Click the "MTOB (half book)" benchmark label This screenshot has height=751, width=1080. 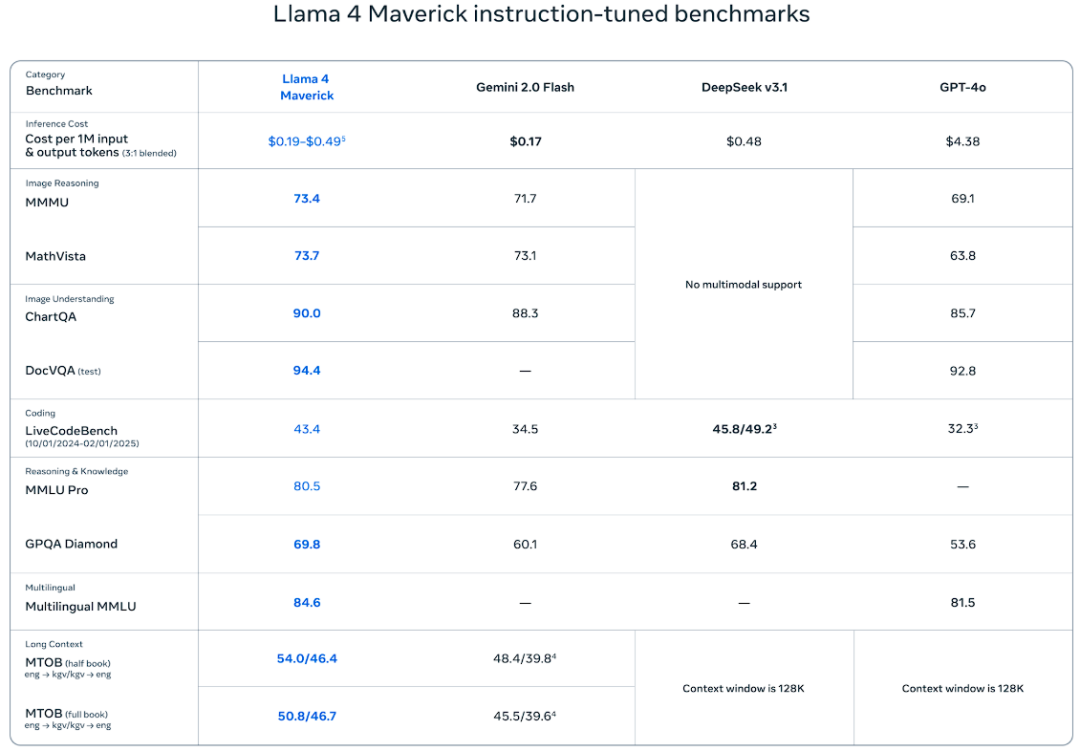tap(68, 663)
